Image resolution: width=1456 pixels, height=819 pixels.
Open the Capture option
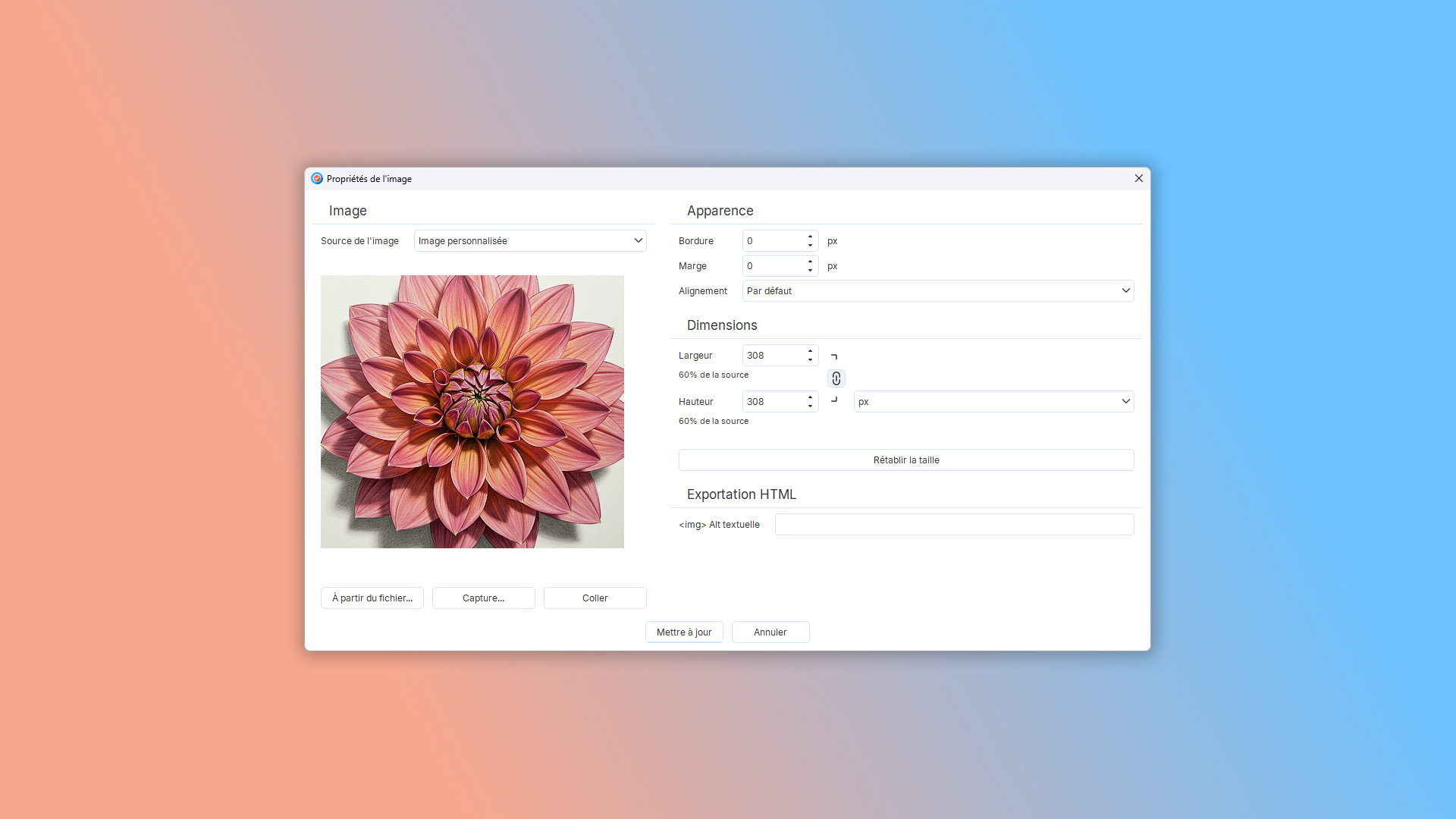click(483, 598)
